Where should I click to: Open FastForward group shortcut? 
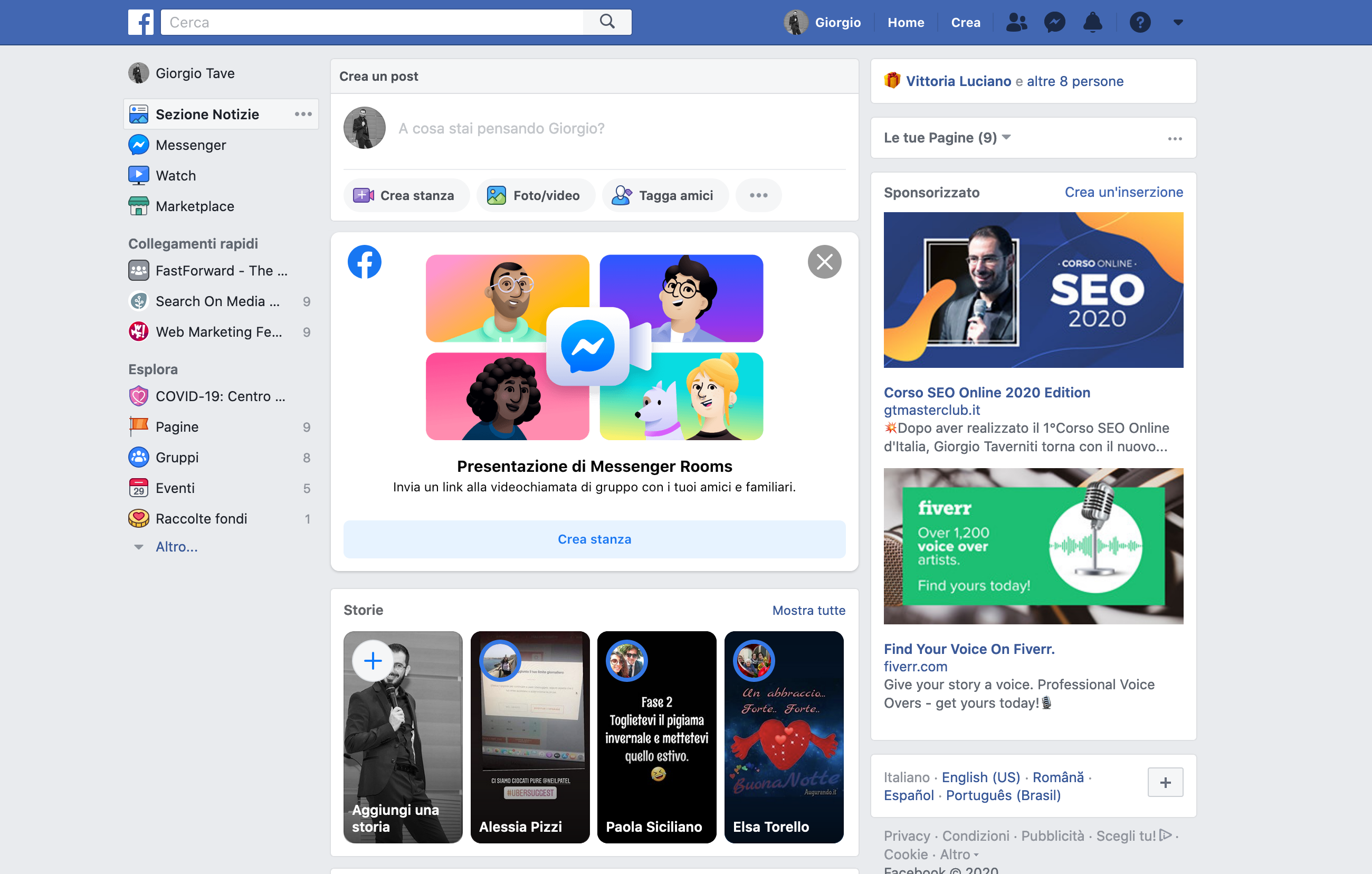point(208,271)
